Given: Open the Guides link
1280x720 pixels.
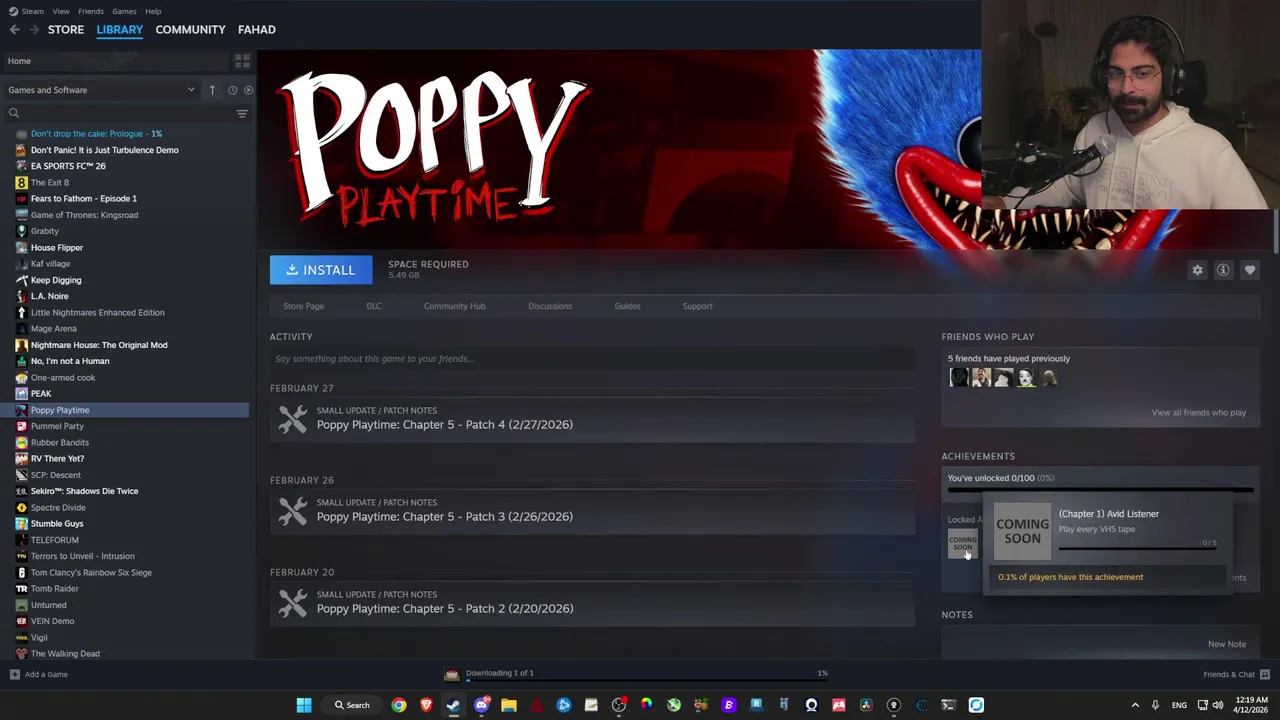Looking at the screenshot, I should [x=627, y=306].
